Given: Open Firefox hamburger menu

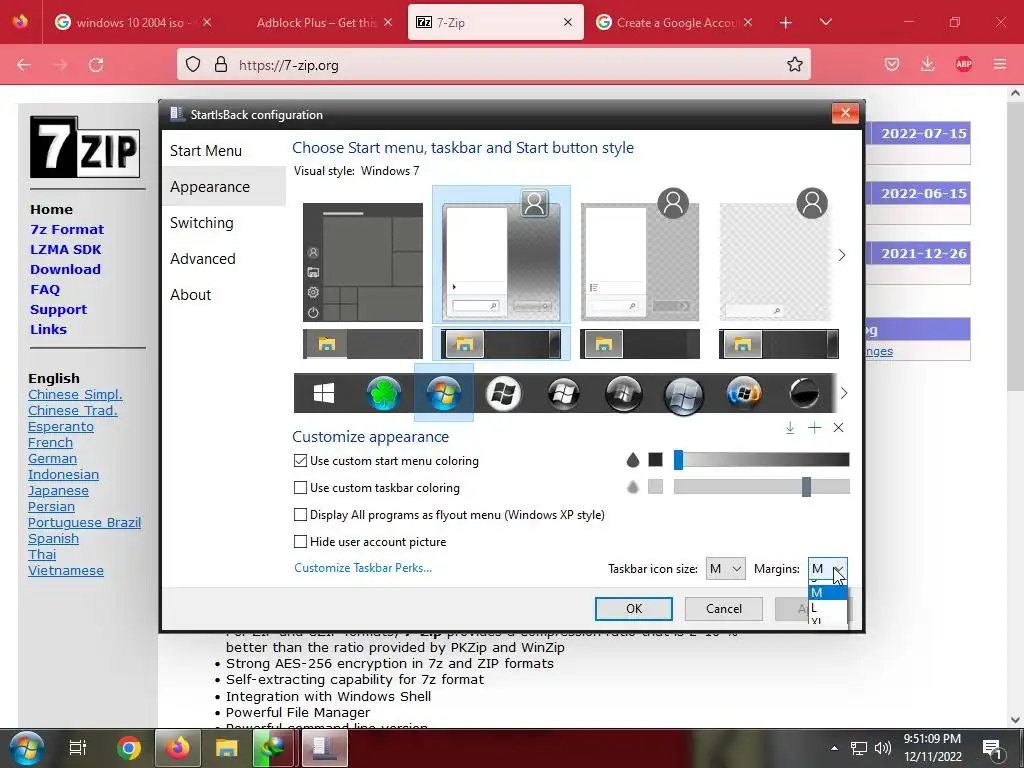Looking at the screenshot, I should point(1000,64).
